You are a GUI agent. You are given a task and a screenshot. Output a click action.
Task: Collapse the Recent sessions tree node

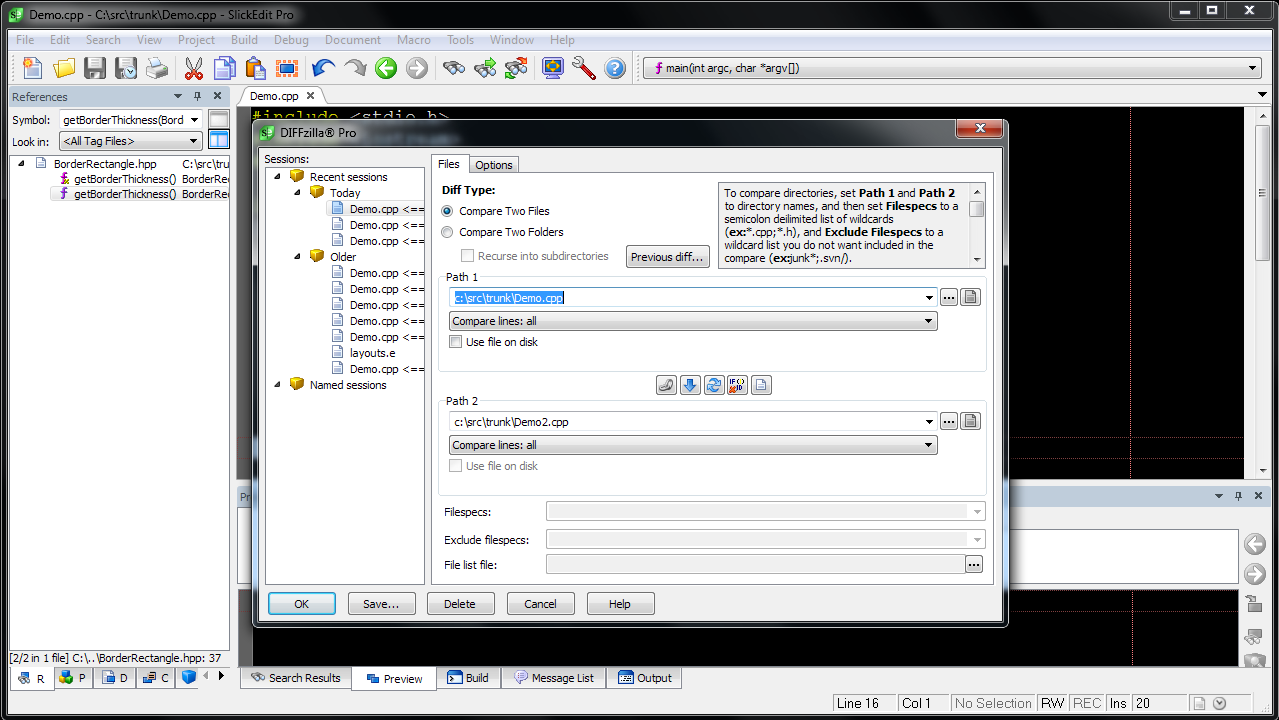pos(275,177)
